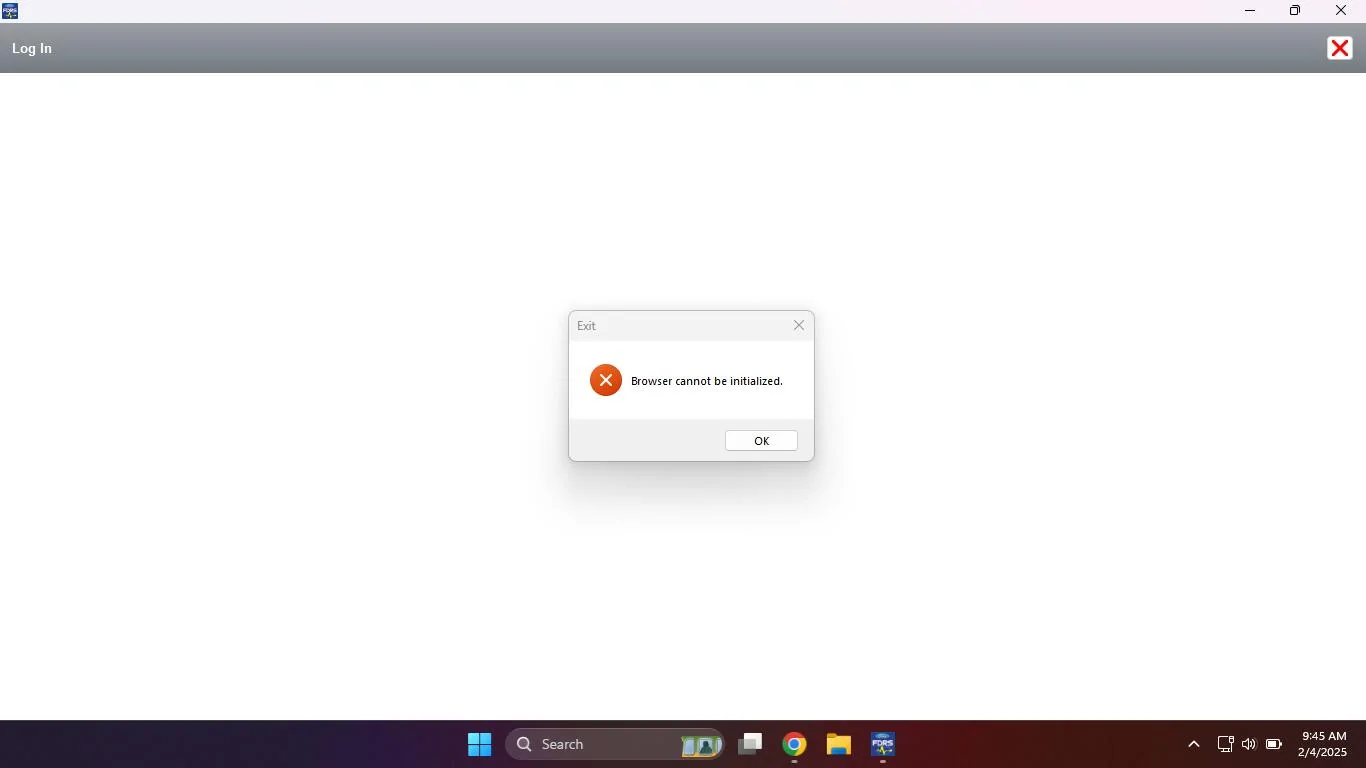
Task: Click the battery icon in the system tray
Action: coord(1274,744)
